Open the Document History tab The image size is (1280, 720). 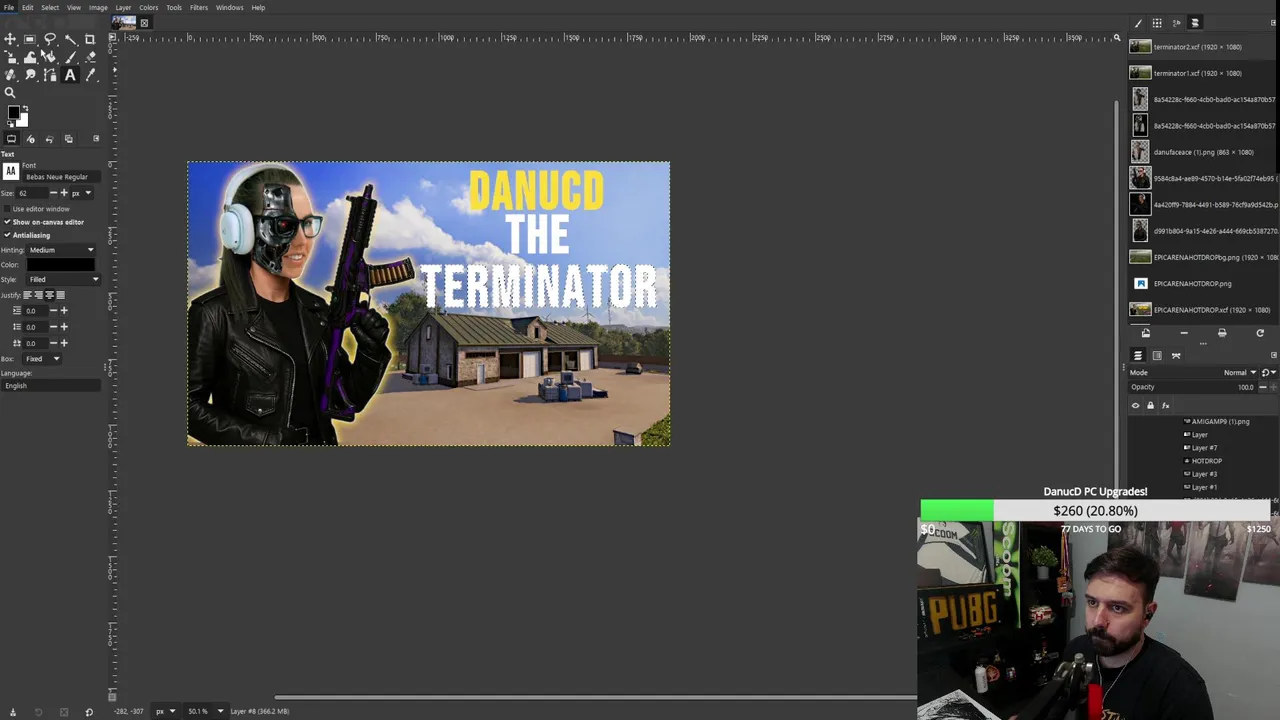(x=1195, y=23)
